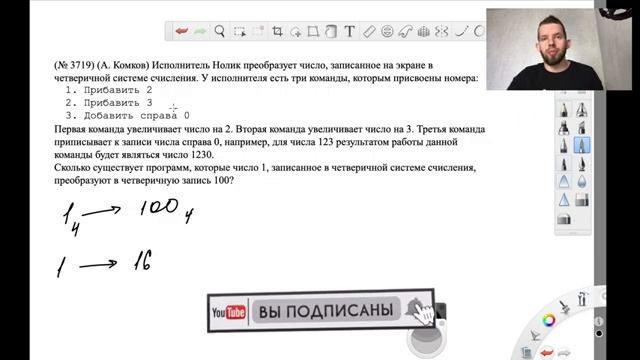Choose the Chisel-tip pen brush
Screen dimensions: 640x360
(582, 128)
